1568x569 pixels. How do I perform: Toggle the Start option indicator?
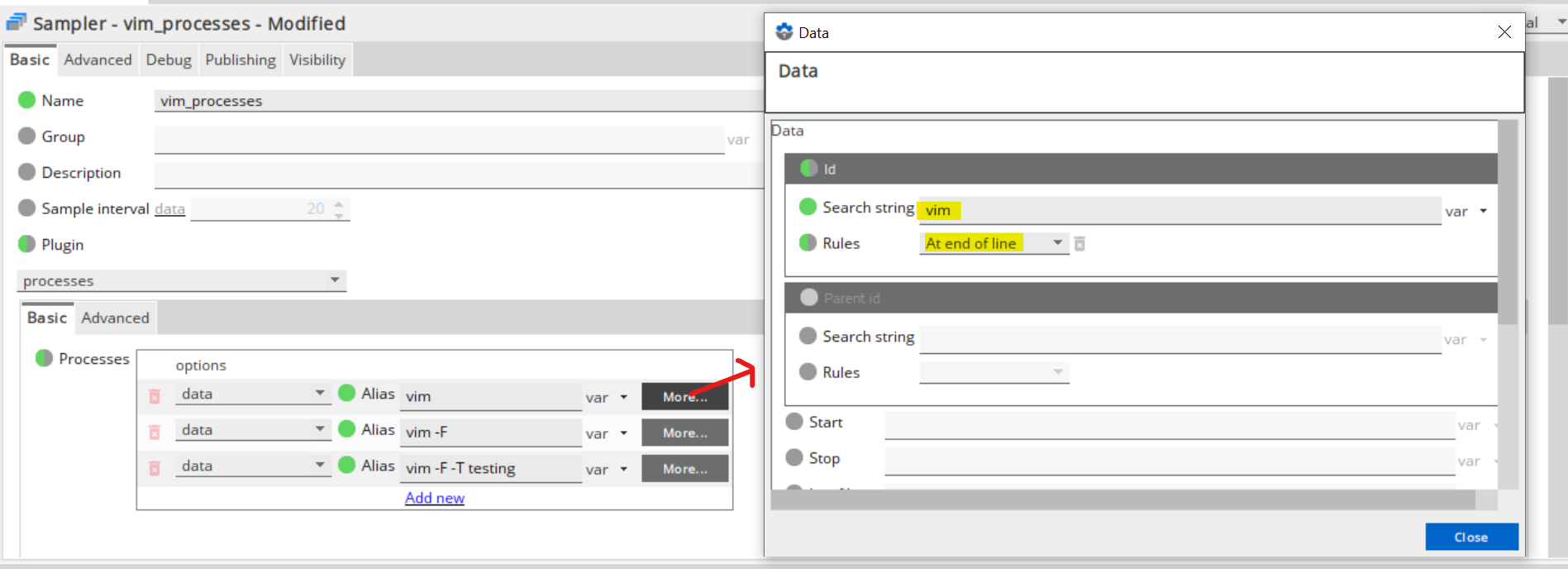point(794,422)
